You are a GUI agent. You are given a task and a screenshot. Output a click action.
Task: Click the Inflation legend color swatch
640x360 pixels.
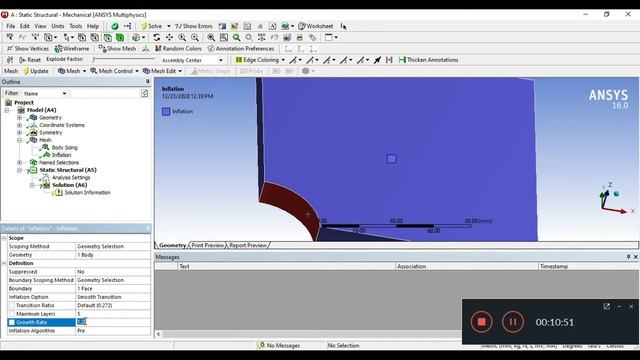(x=166, y=111)
